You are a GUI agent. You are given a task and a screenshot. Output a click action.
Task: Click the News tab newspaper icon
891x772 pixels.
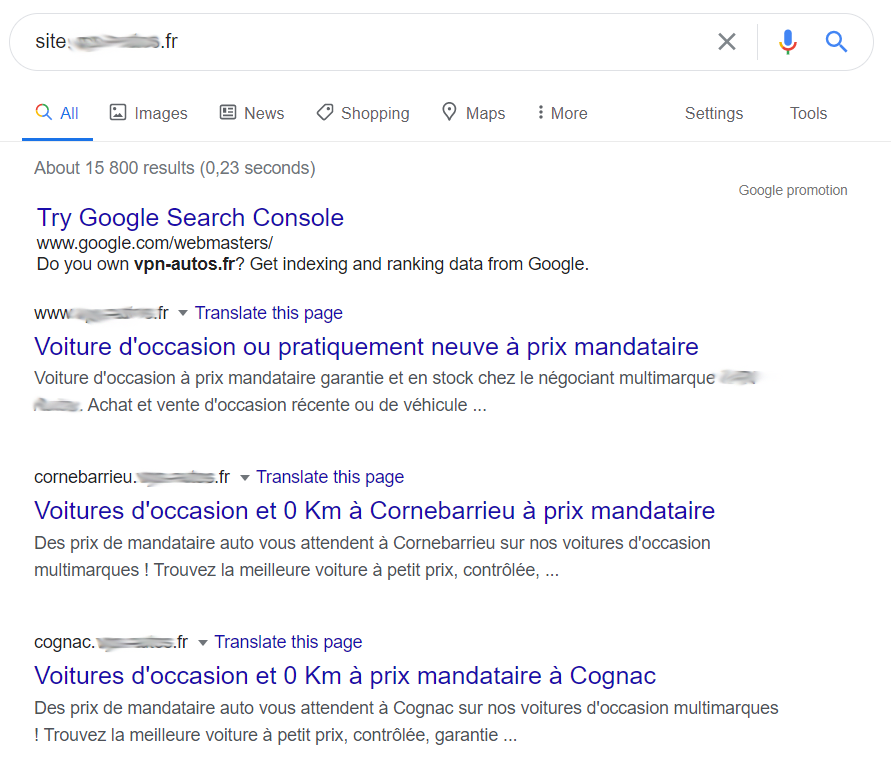(228, 112)
